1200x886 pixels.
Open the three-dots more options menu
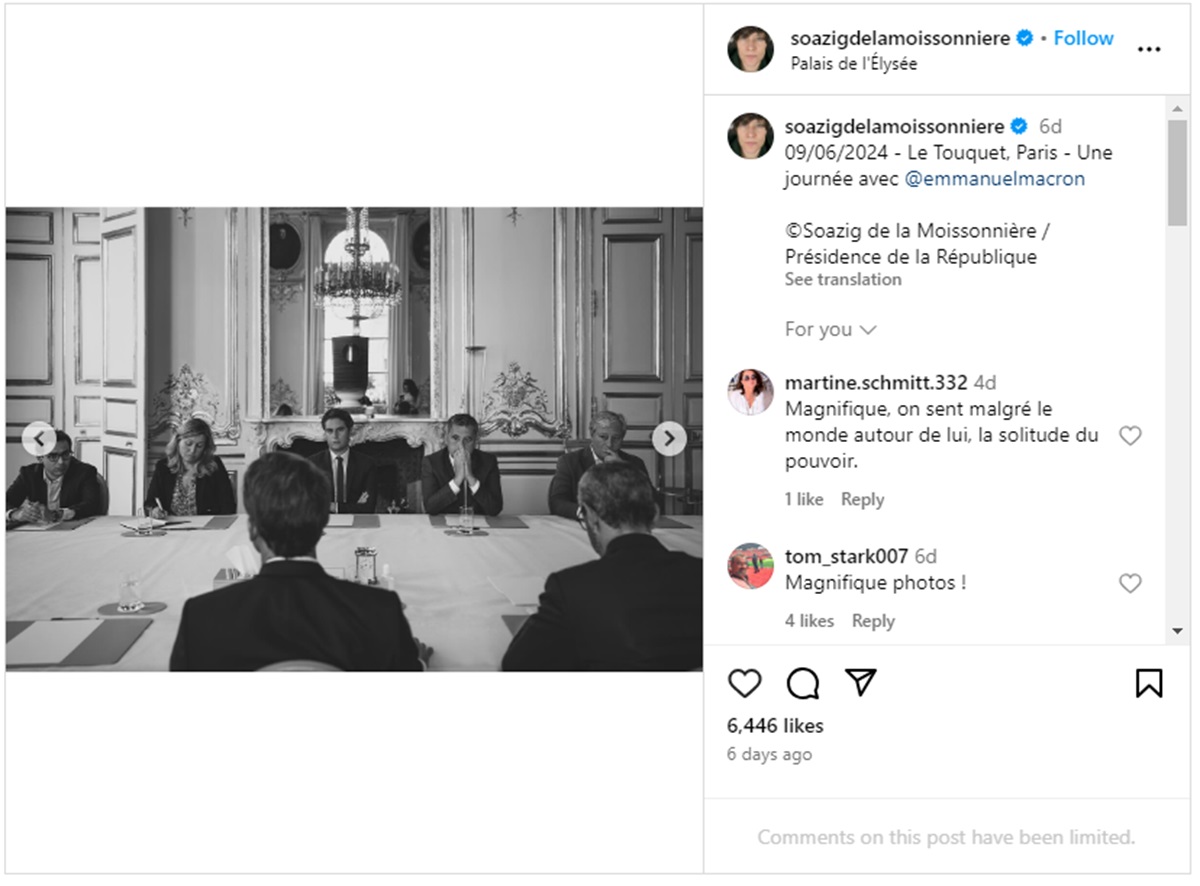(x=1149, y=49)
